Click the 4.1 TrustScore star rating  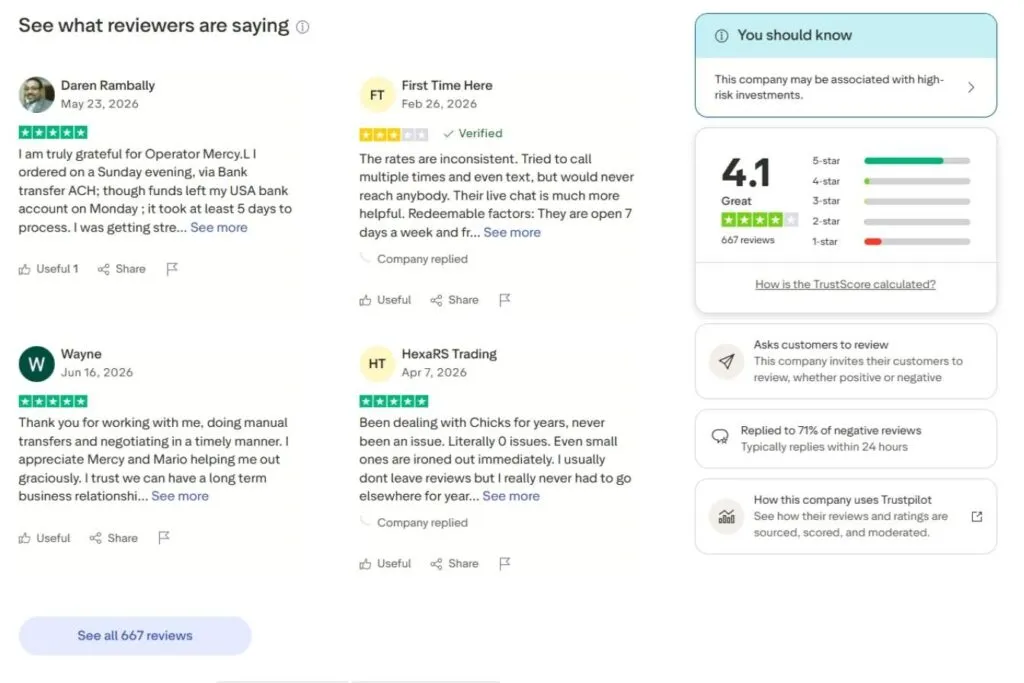point(759,220)
